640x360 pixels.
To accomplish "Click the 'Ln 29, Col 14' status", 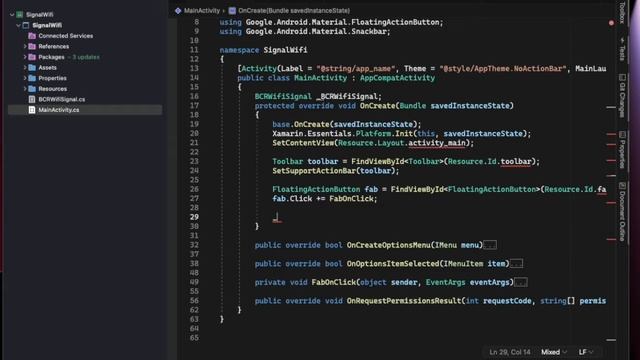I will pyautogui.click(x=510, y=352).
